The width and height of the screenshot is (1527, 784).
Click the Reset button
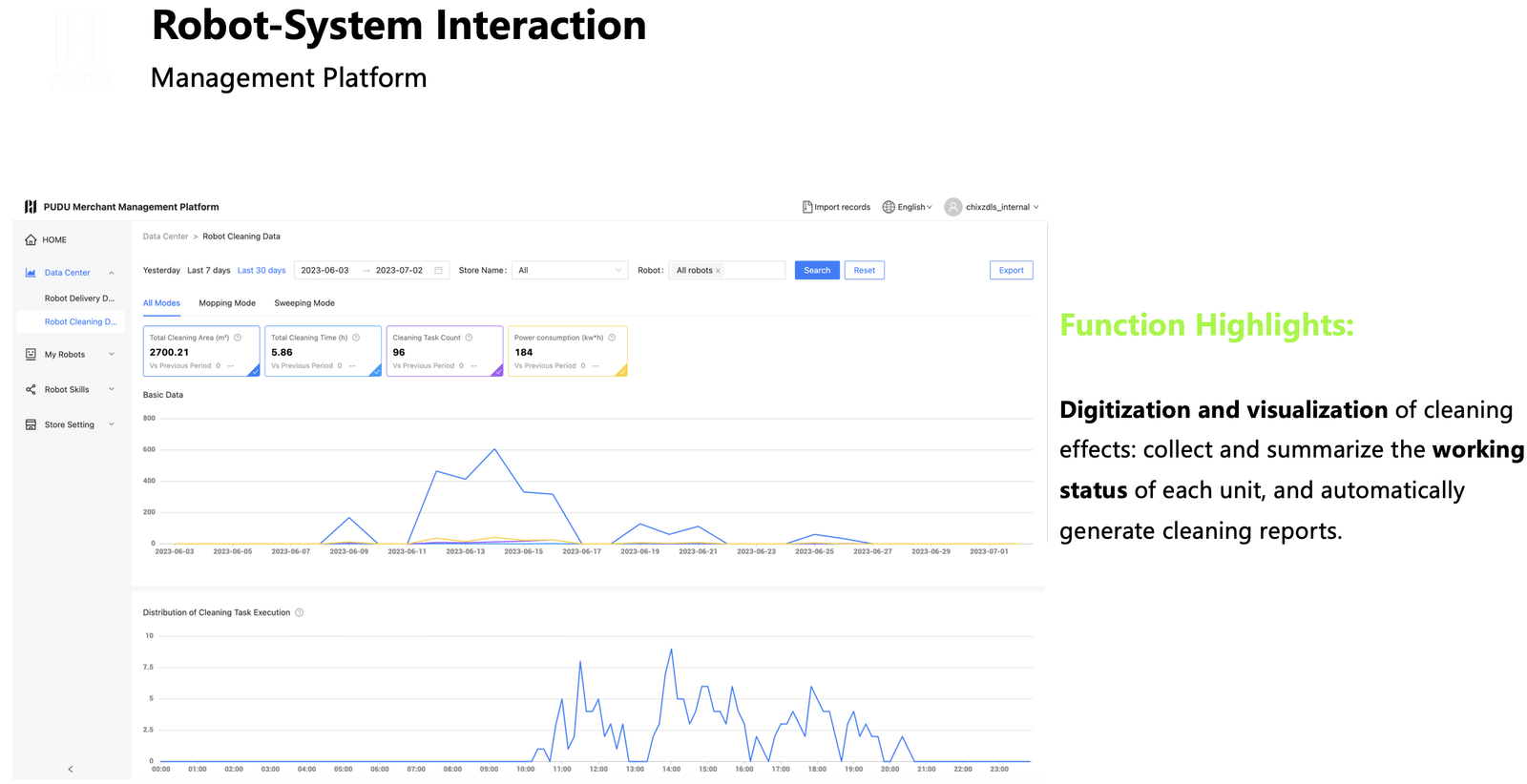tap(865, 271)
